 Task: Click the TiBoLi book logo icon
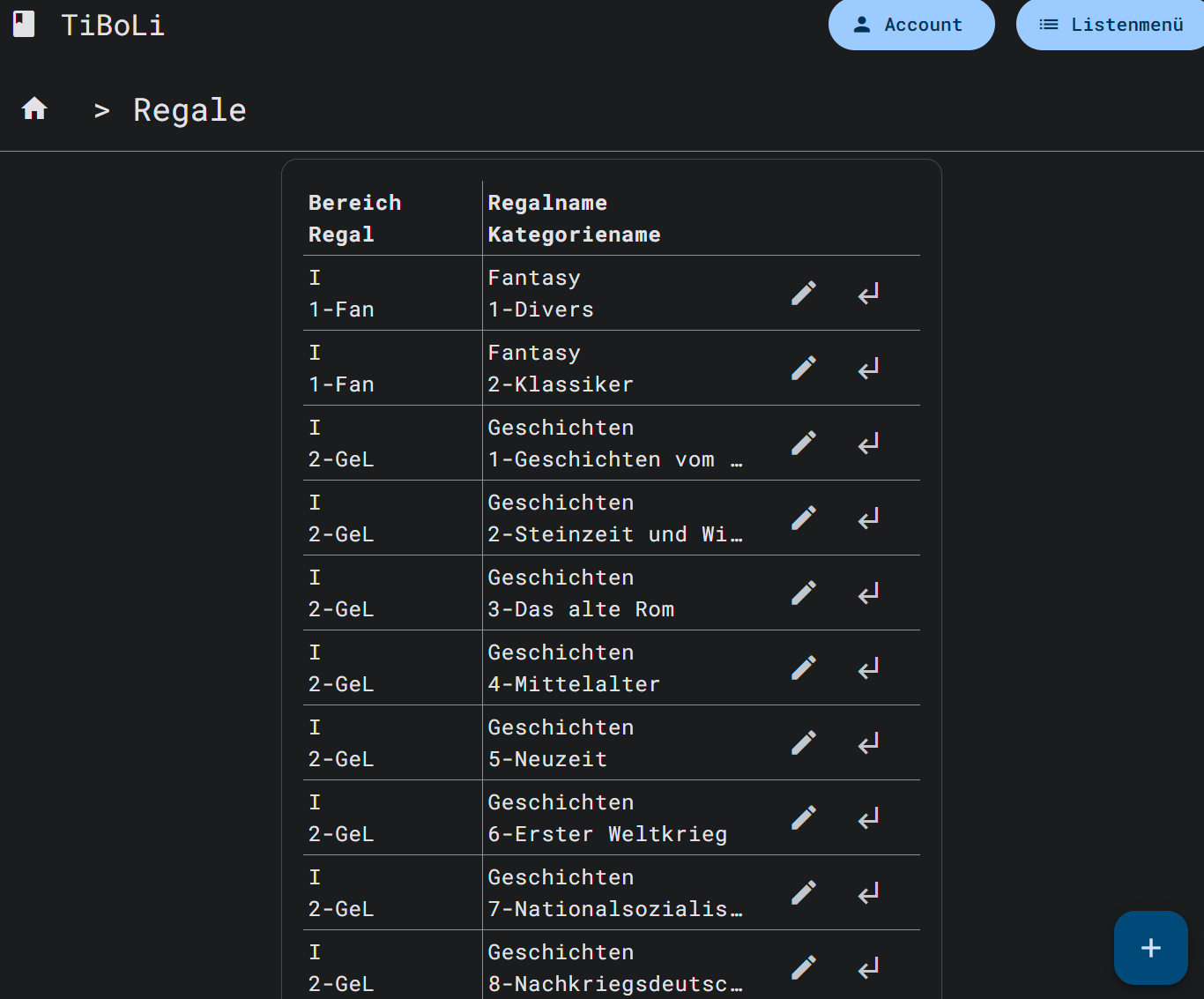23,24
